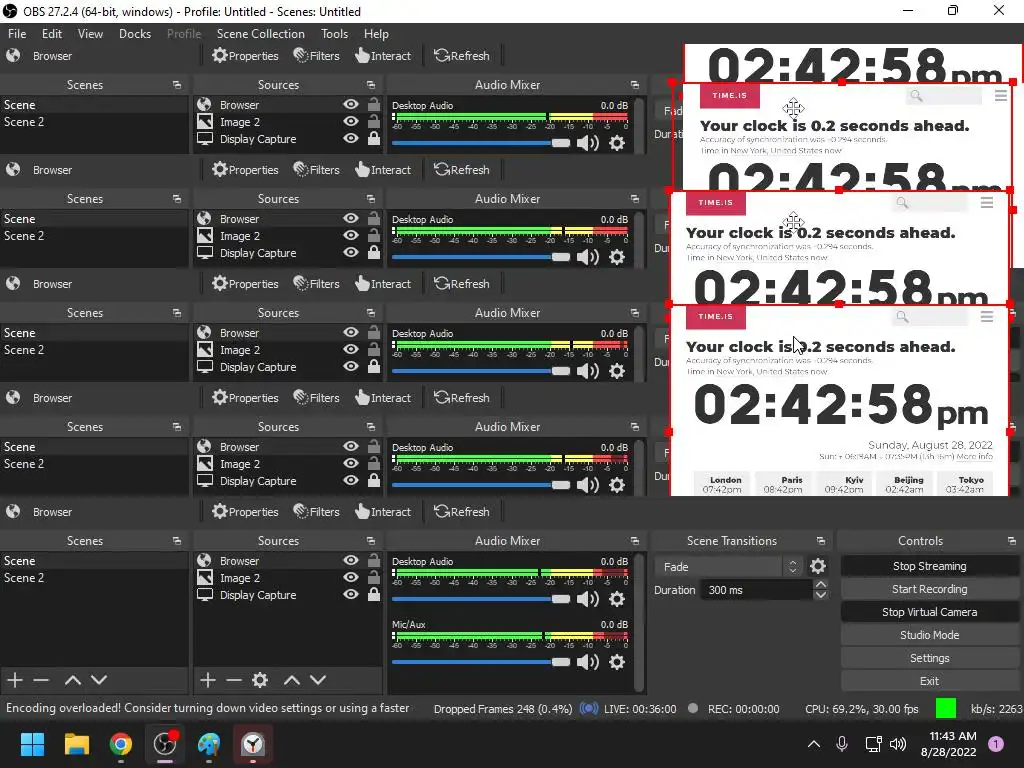
Task: Float the bottom-most Audio Mixer dock using header icon
Action: [635, 541]
